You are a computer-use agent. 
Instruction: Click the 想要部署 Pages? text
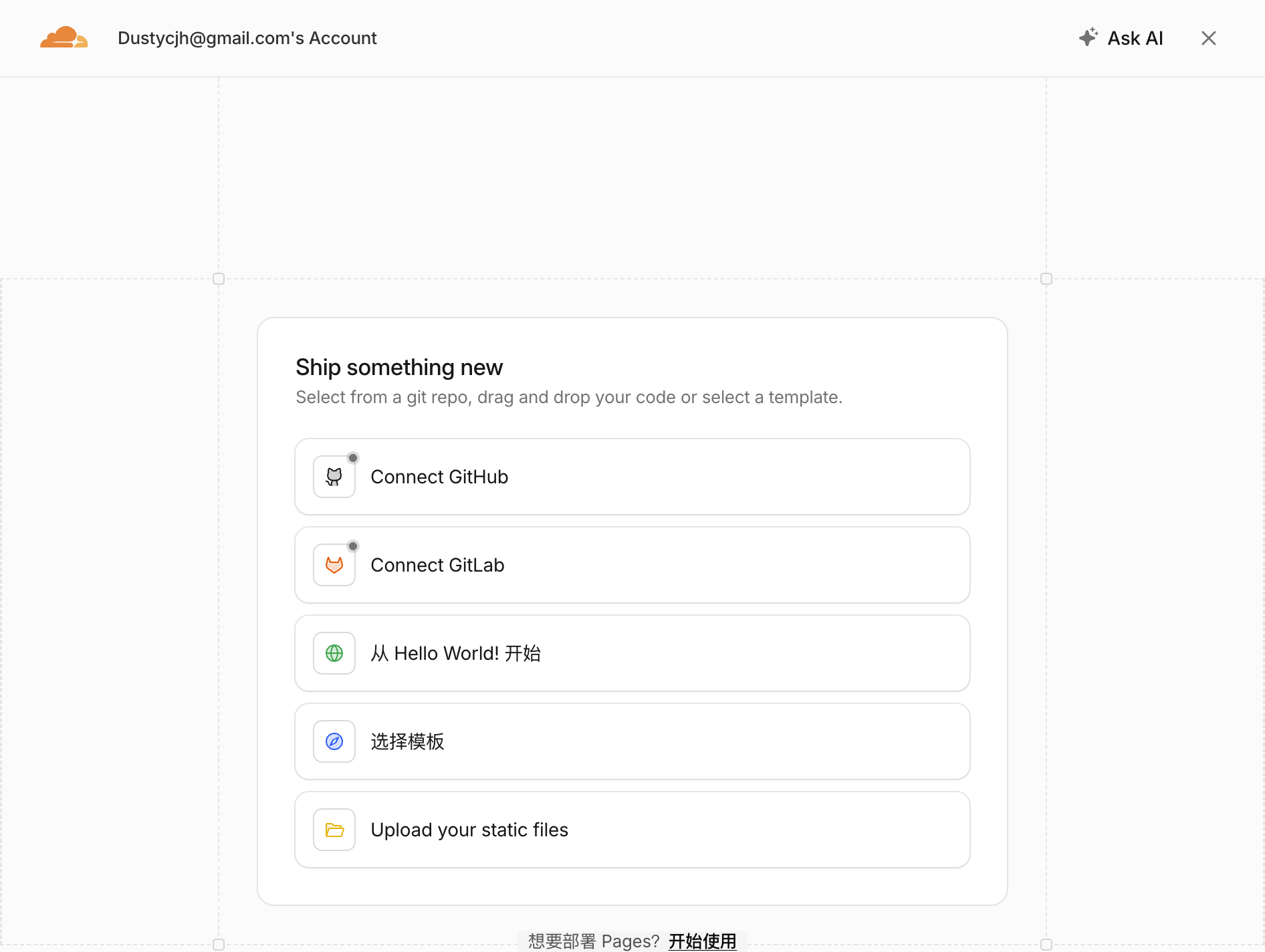pyautogui.click(x=594, y=941)
